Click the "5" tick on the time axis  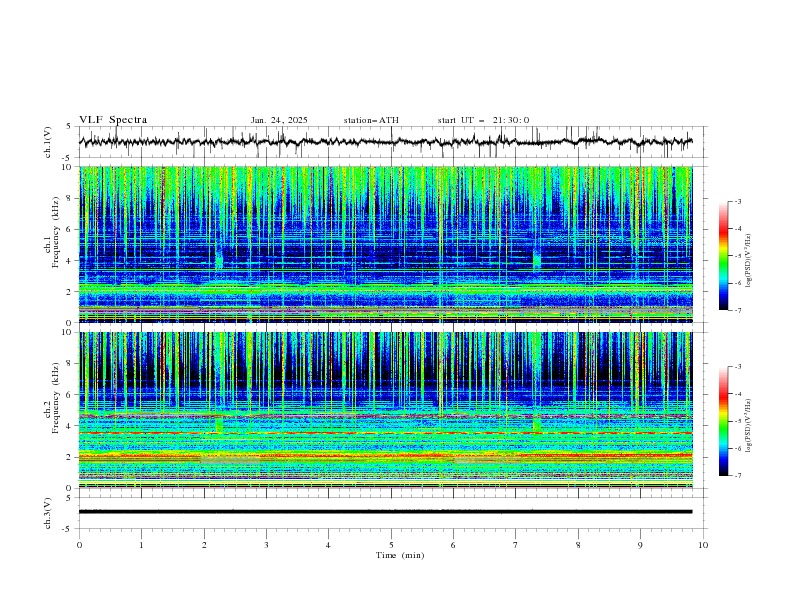coord(391,545)
